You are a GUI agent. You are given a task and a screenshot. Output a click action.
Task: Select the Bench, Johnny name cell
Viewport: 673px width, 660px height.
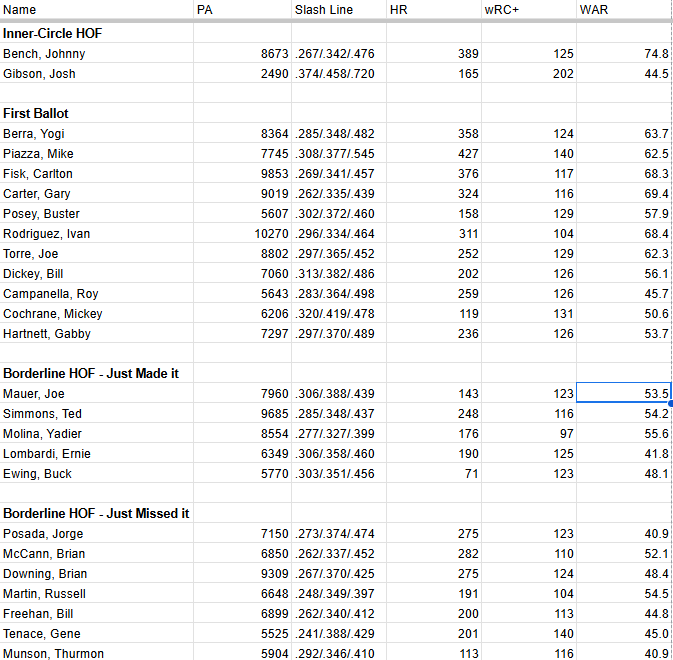click(x=97, y=54)
